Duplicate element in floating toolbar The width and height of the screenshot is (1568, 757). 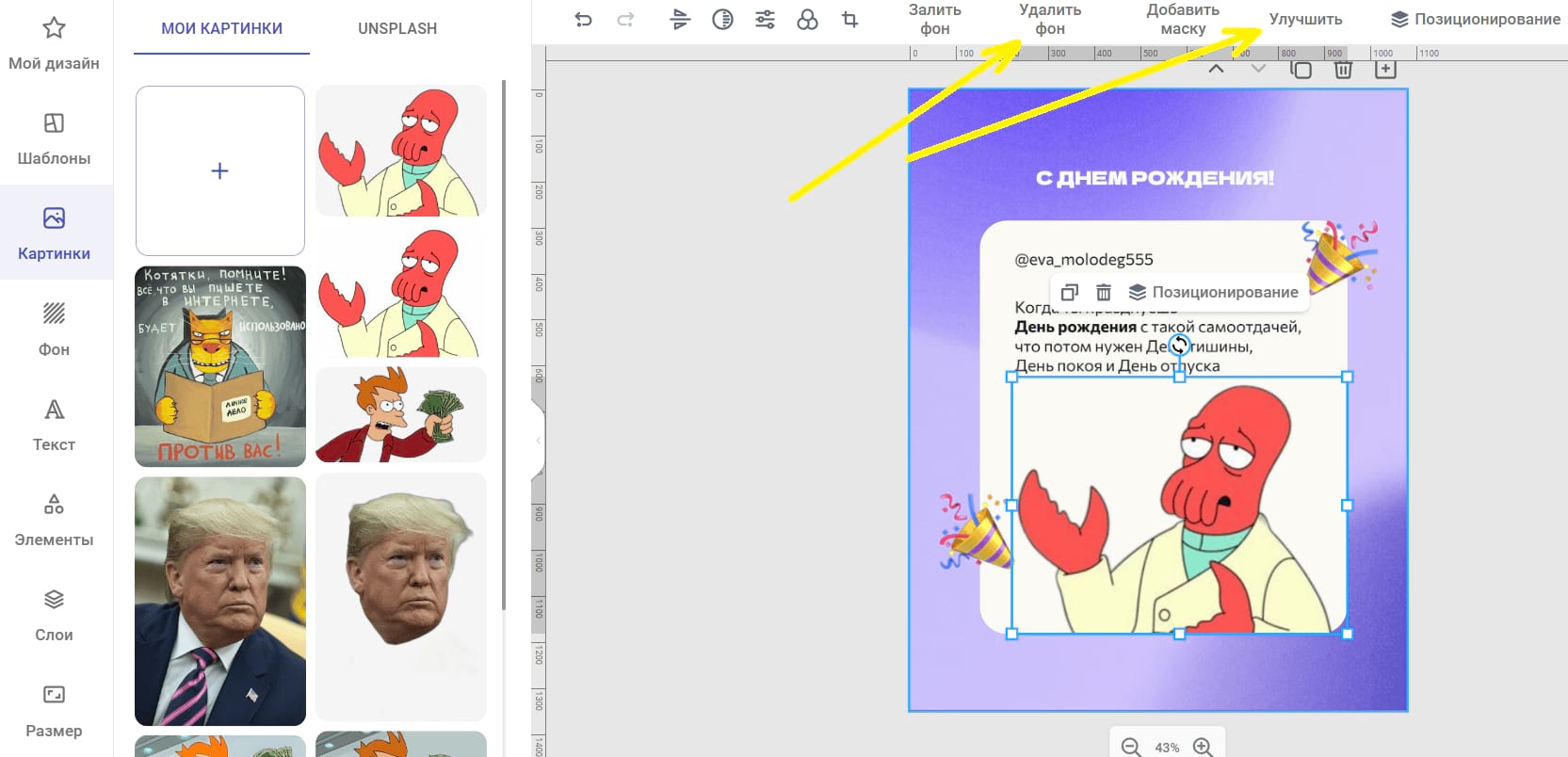[1070, 292]
